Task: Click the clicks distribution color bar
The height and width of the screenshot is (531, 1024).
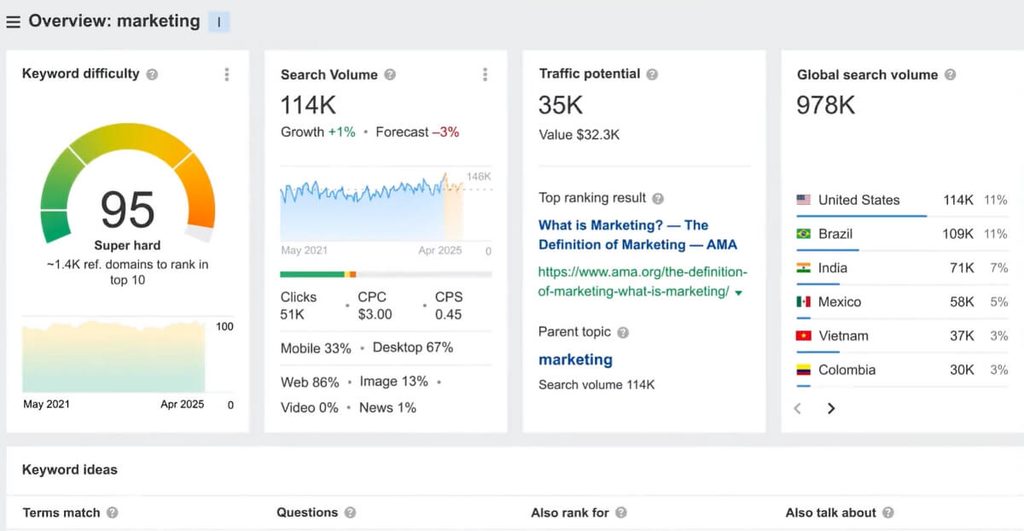Action: (x=386, y=274)
